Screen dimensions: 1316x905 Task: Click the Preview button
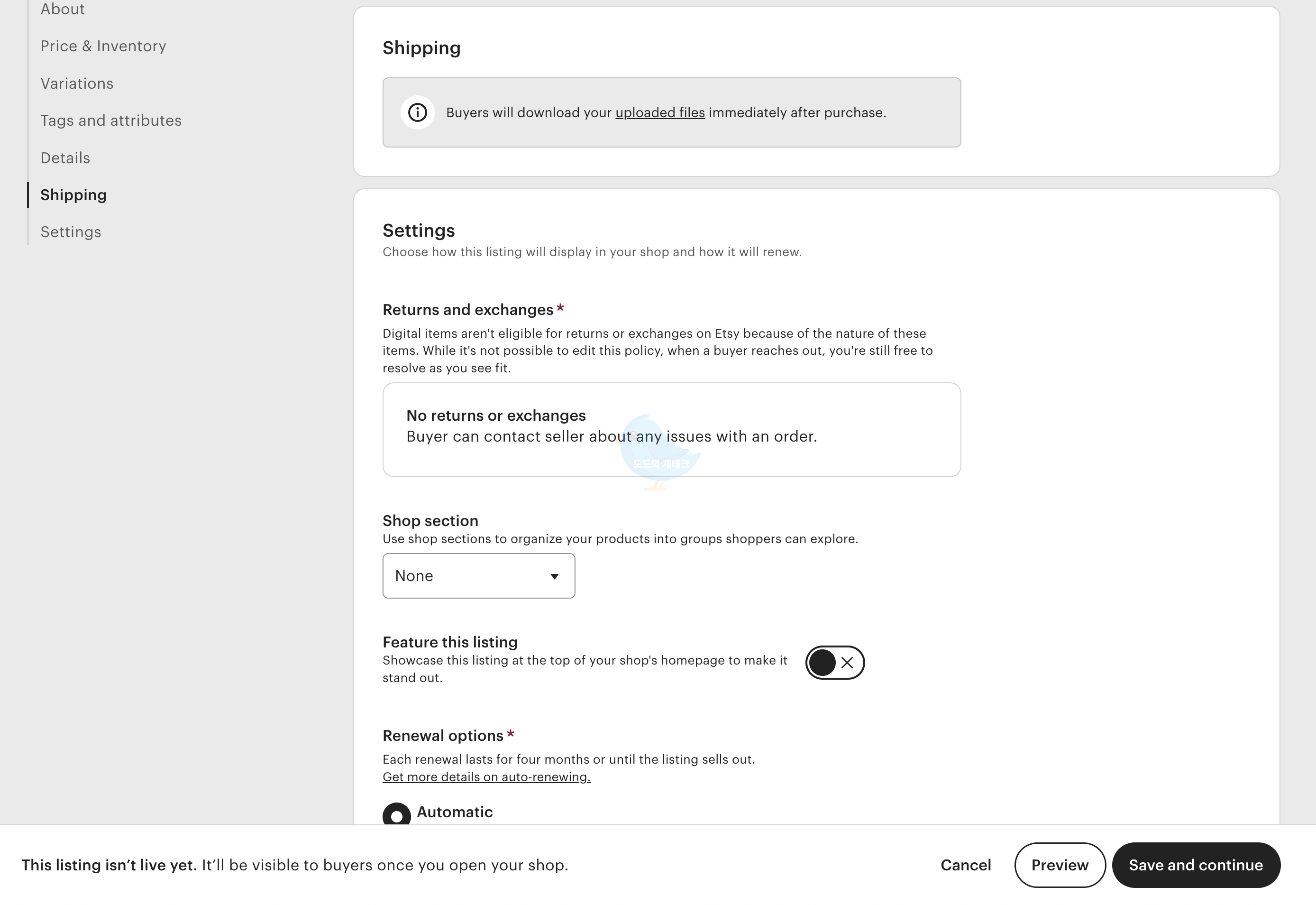tap(1059, 865)
